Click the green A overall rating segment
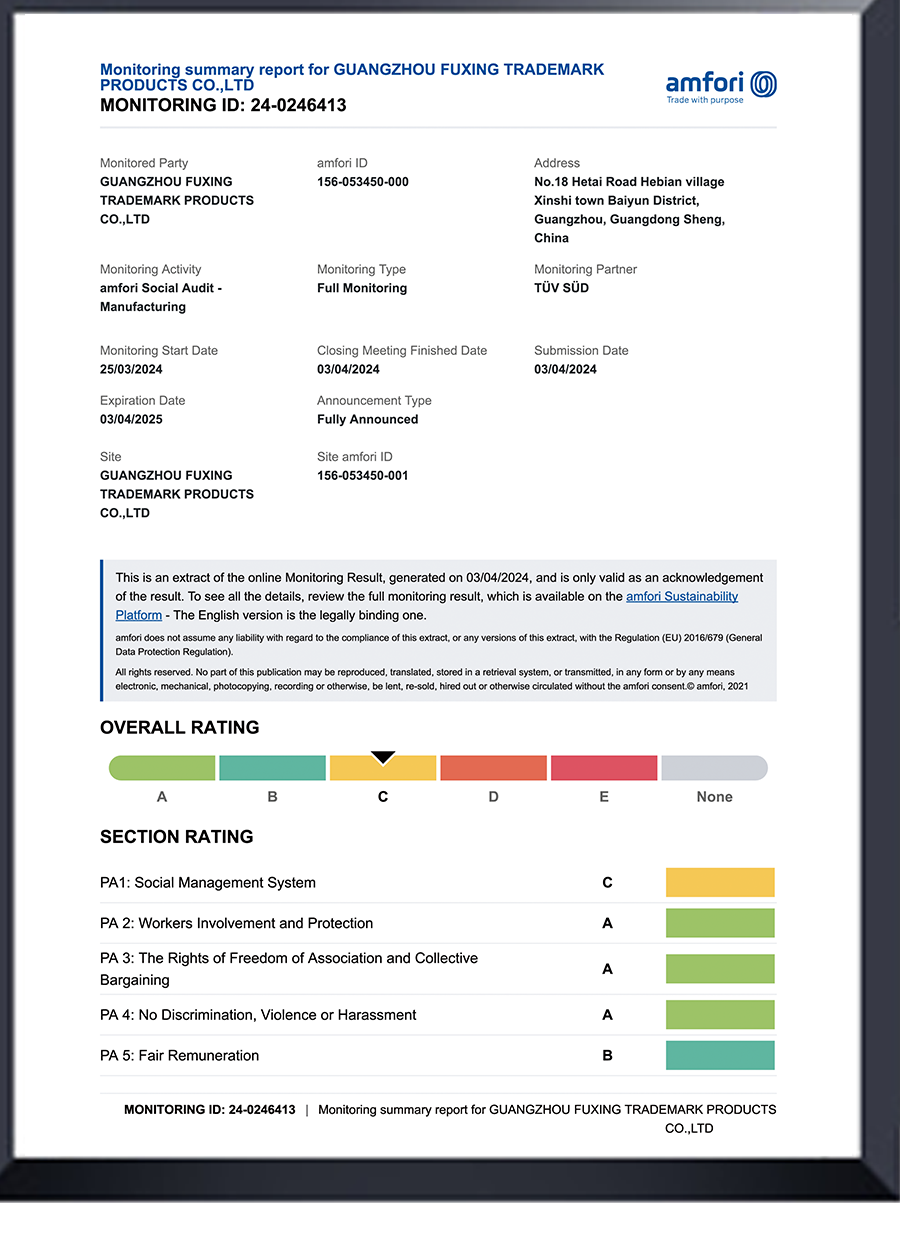 162,768
